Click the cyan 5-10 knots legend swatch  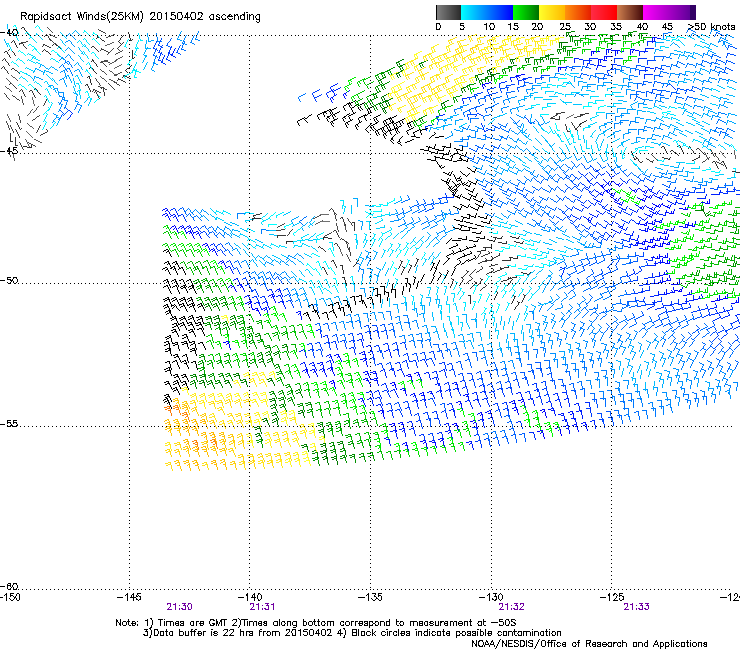coord(474,12)
